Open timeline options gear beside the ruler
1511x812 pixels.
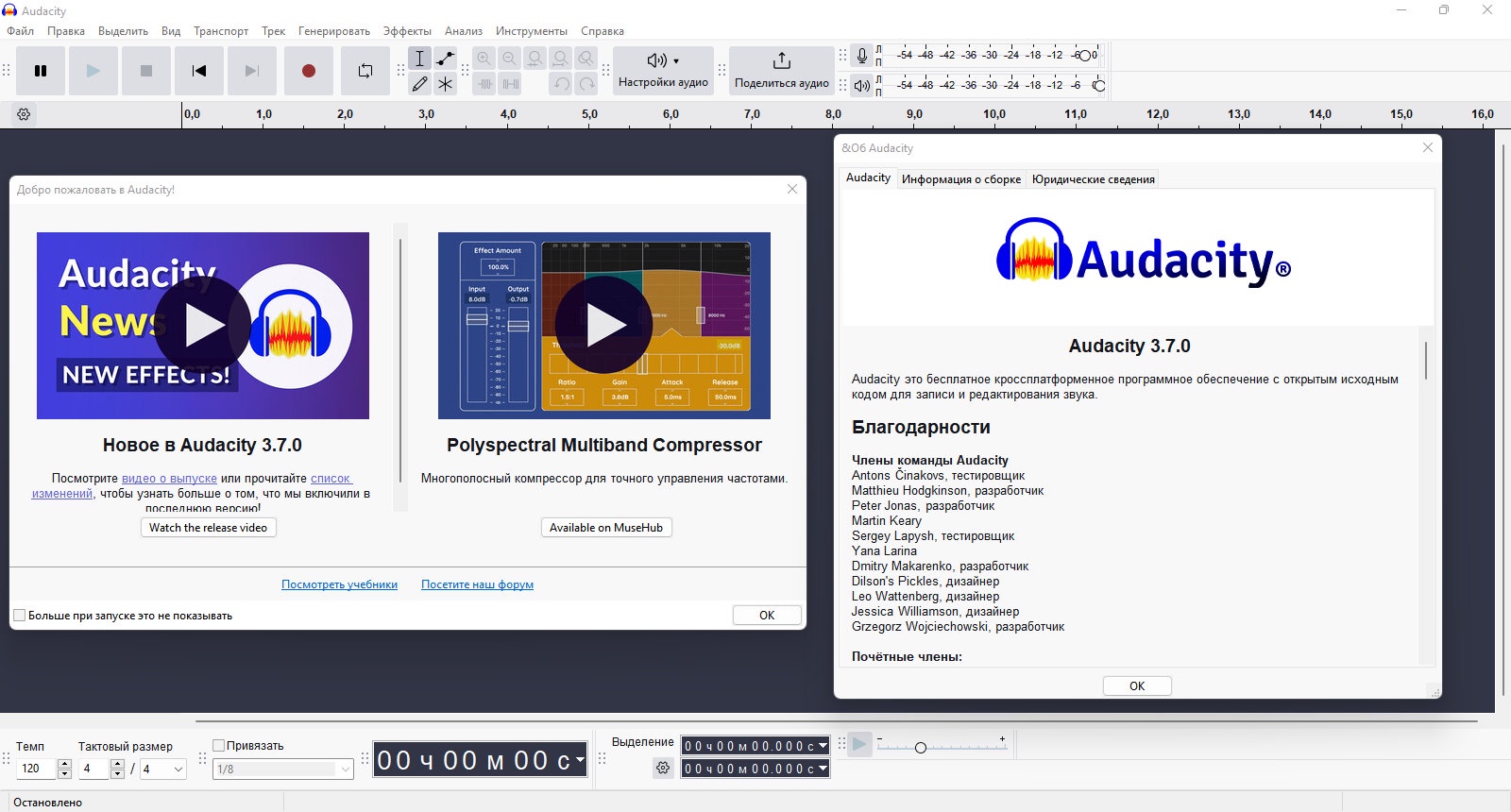(x=25, y=114)
